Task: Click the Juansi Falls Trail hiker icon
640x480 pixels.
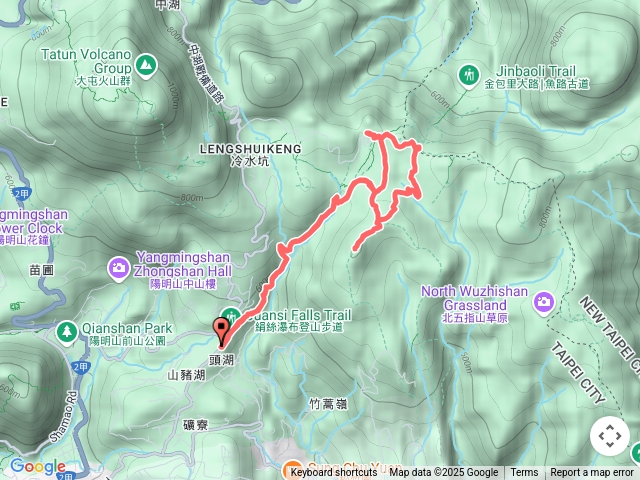Action: [x=231, y=315]
